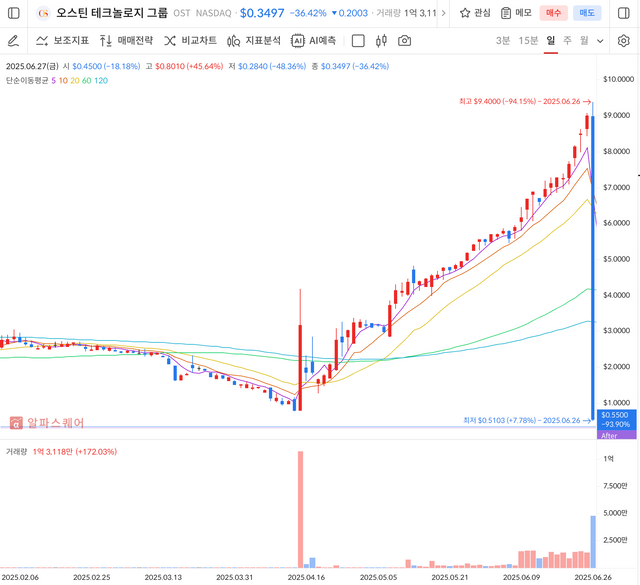Click the 시 $0.4500 open value
The height and width of the screenshot is (585, 640).
pos(102,66)
